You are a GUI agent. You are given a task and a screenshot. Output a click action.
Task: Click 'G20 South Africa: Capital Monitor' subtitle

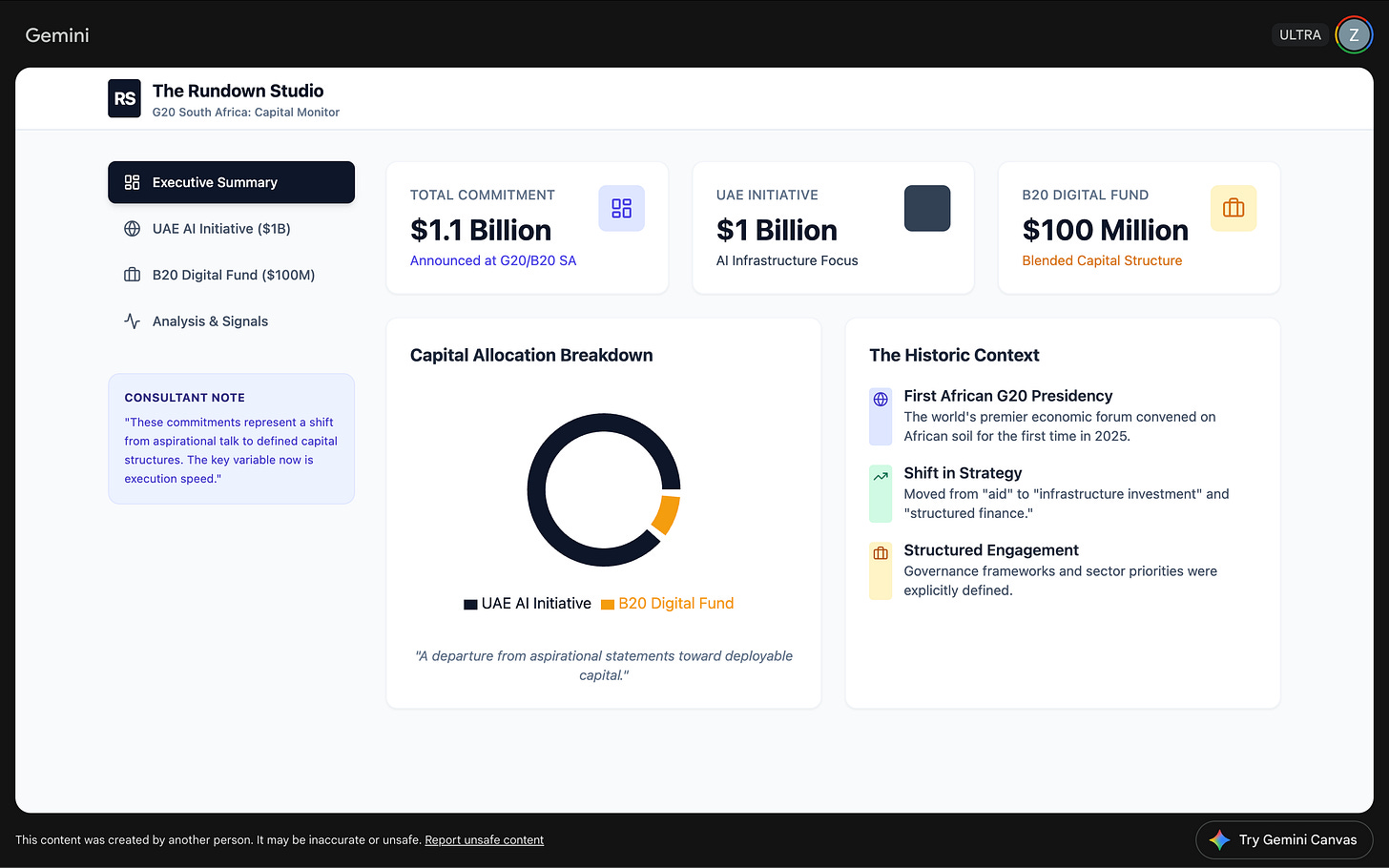(246, 113)
